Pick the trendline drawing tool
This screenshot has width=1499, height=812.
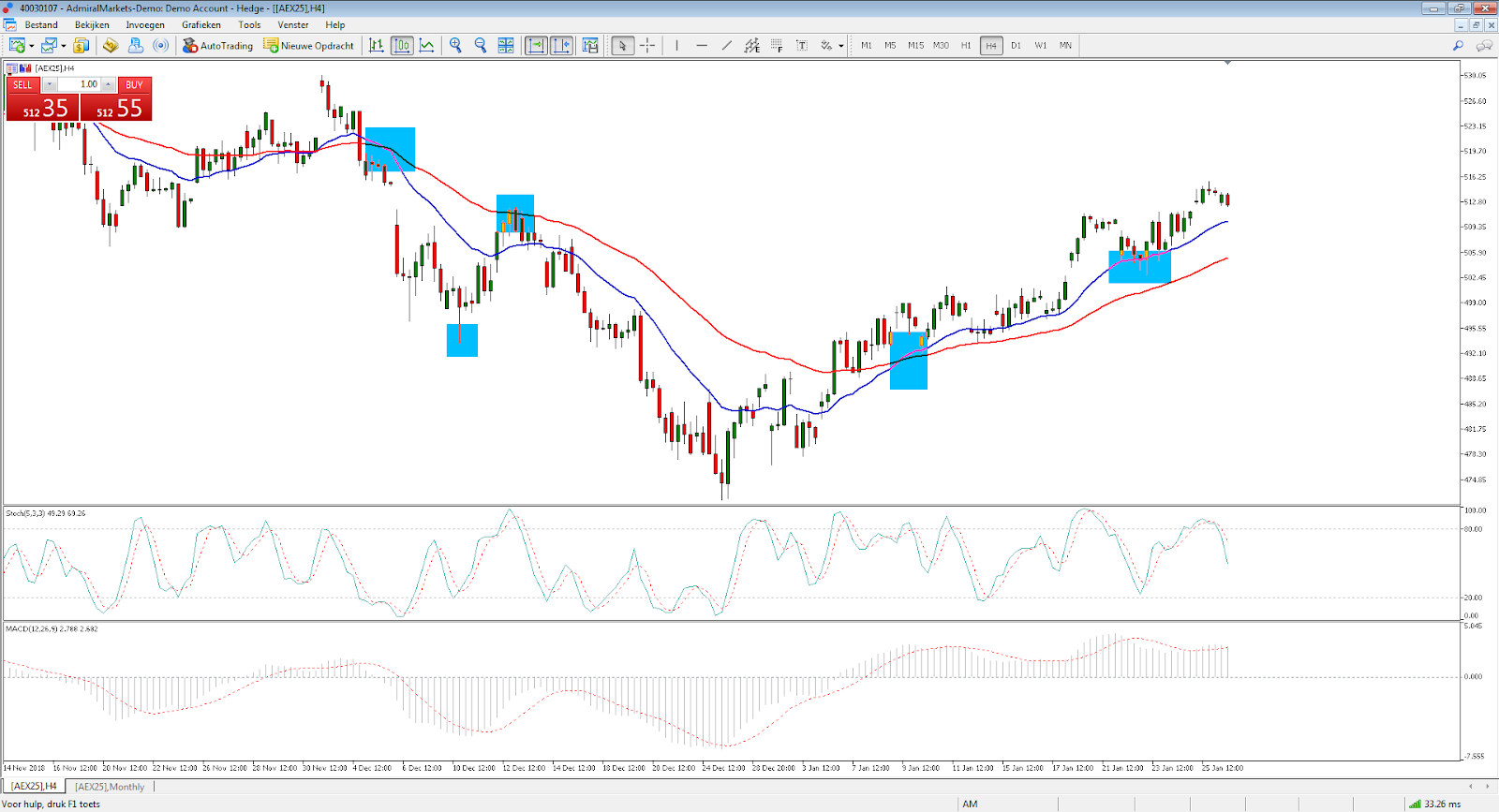[726, 45]
